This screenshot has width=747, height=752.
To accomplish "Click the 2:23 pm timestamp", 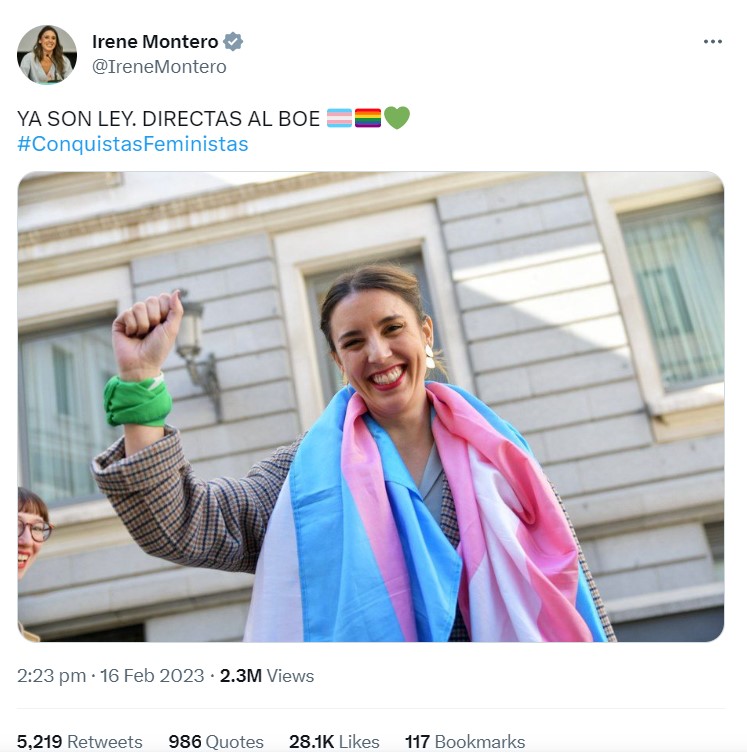I will tap(51, 676).
